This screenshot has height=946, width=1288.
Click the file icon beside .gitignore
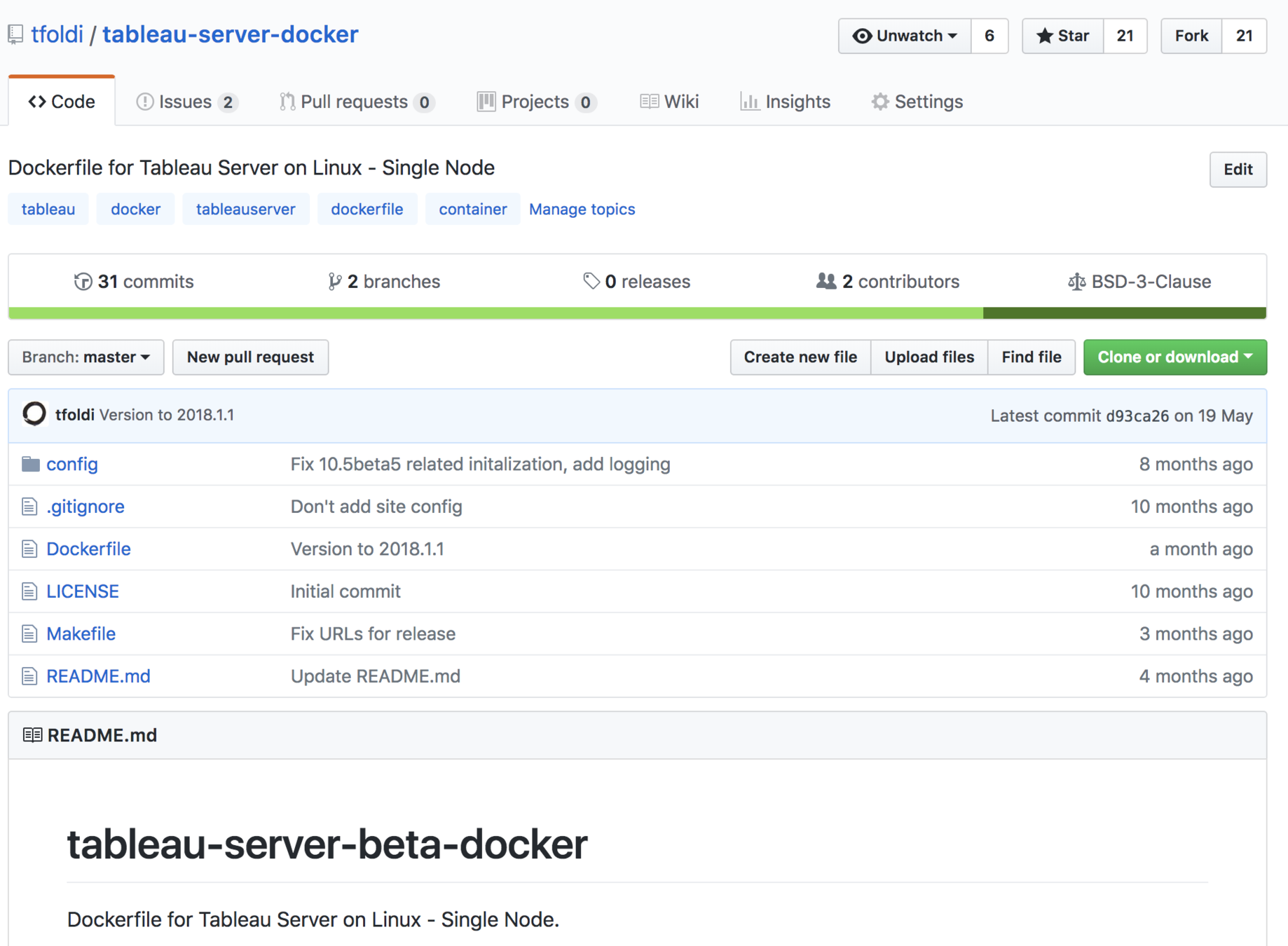[29, 506]
